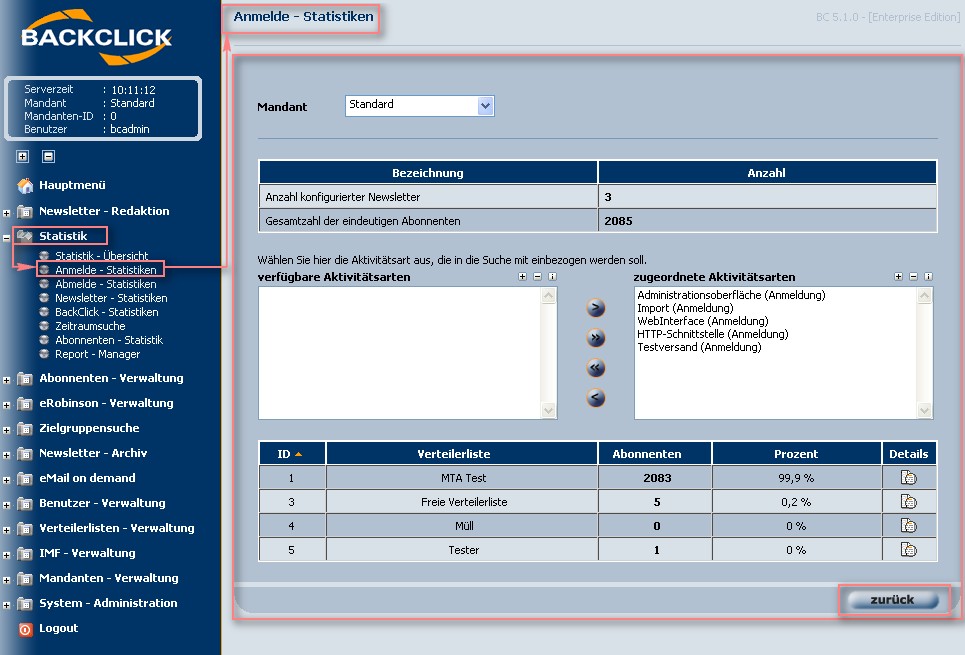
Task: Select Administrationsoberfläche (Anmeldung) entry
Action: (731, 295)
